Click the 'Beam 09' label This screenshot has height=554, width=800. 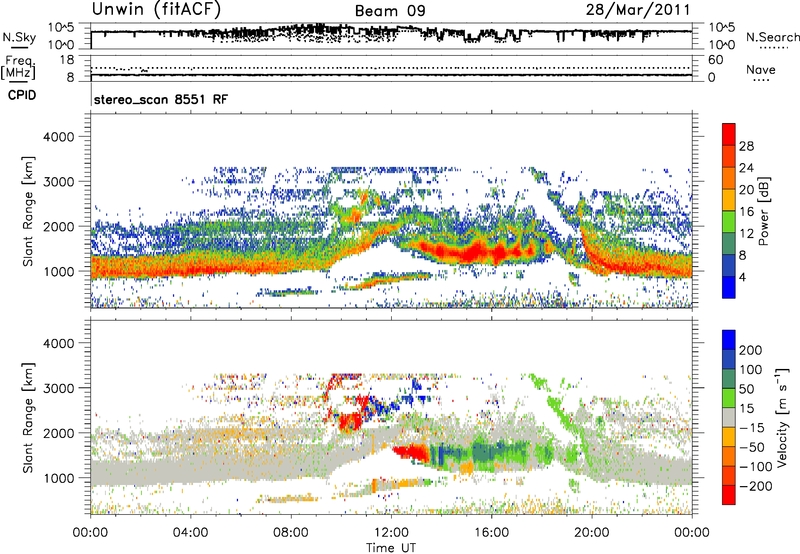[x=390, y=11]
